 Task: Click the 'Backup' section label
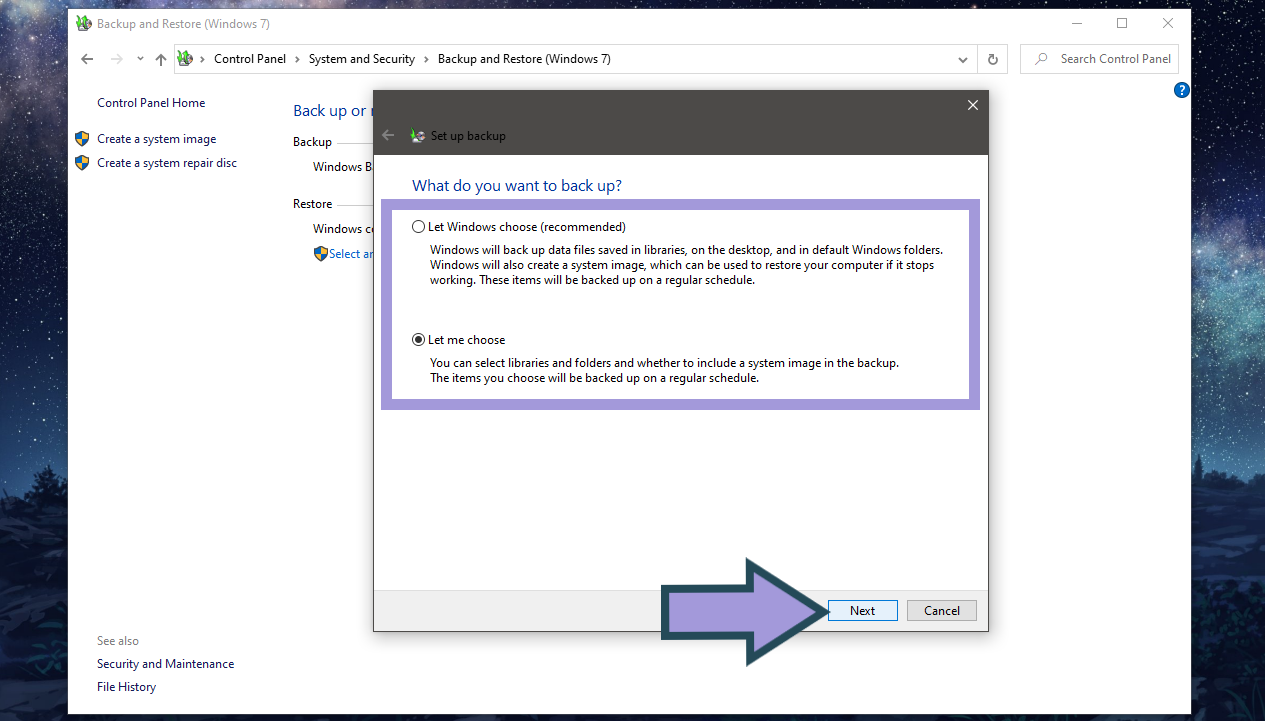[312, 142]
